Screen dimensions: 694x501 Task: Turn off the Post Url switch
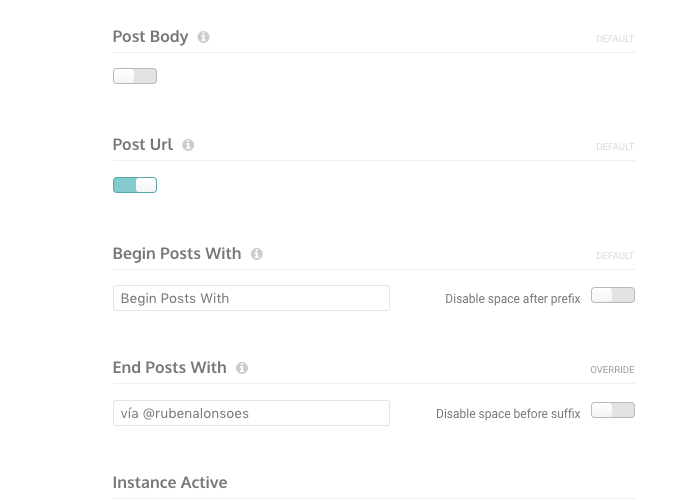point(135,185)
